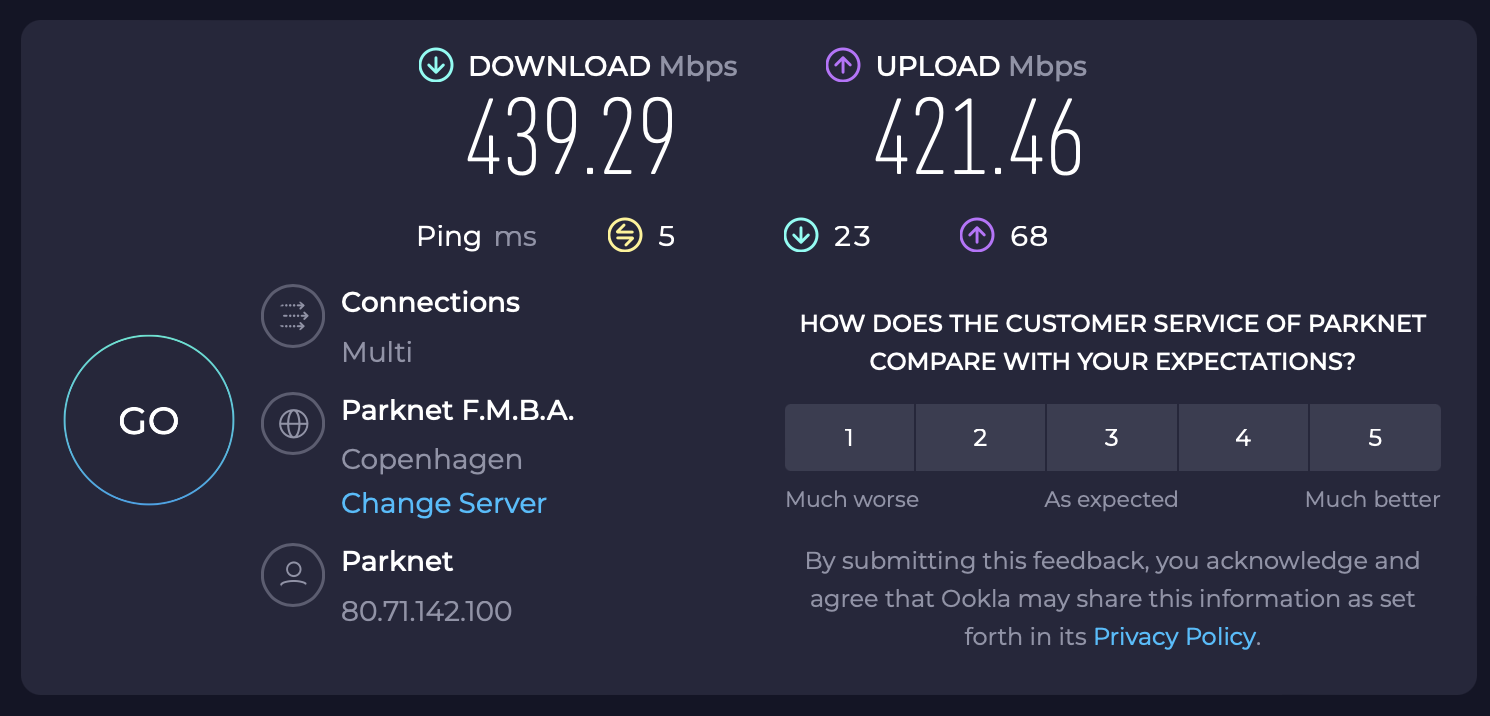Select rating 4 for customer service
Image resolution: width=1490 pixels, height=716 pixels.
coord(1243,437)
